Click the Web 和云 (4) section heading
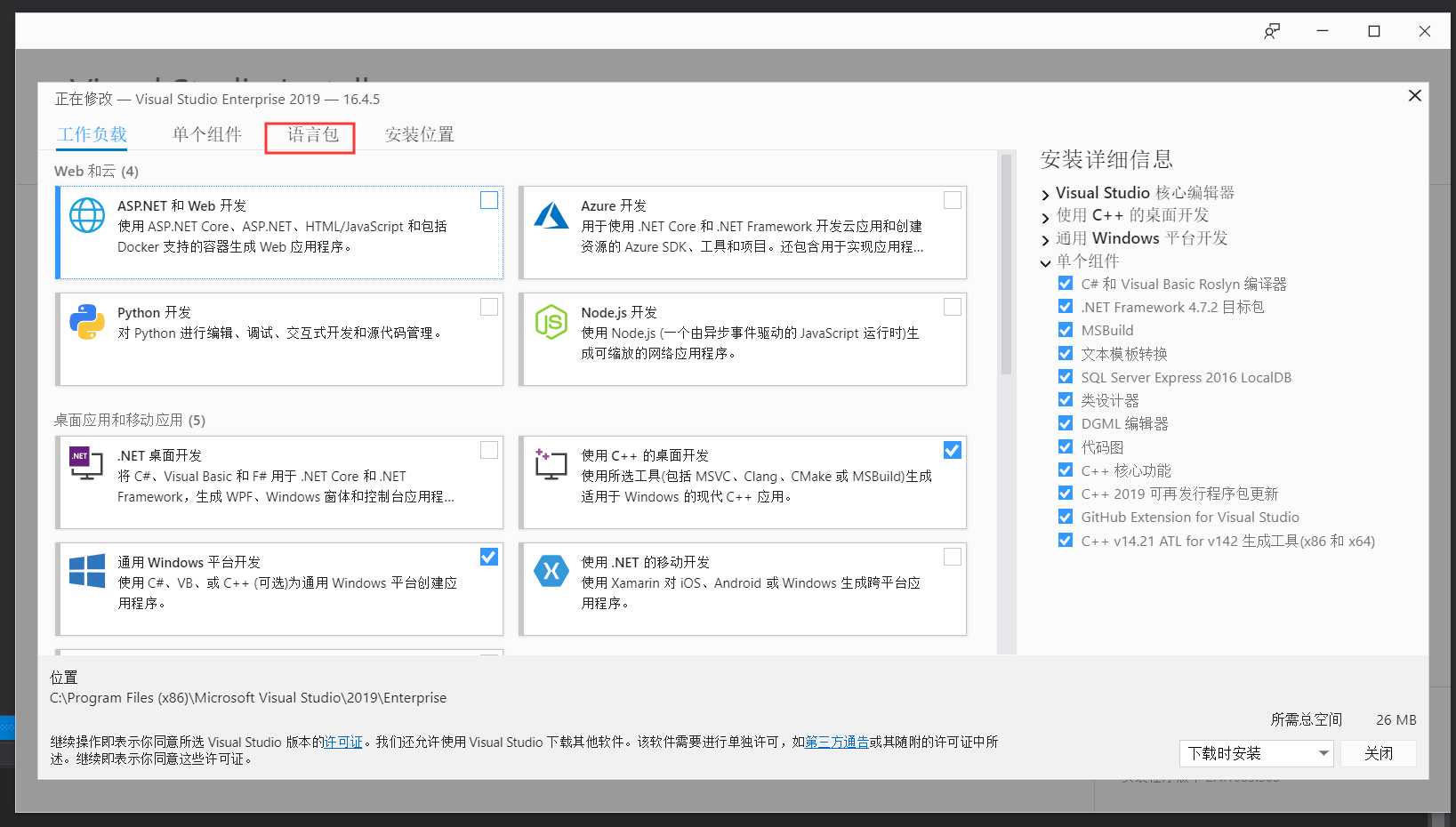Screen dimensions: 1456x827 click(x=96, y=171)
